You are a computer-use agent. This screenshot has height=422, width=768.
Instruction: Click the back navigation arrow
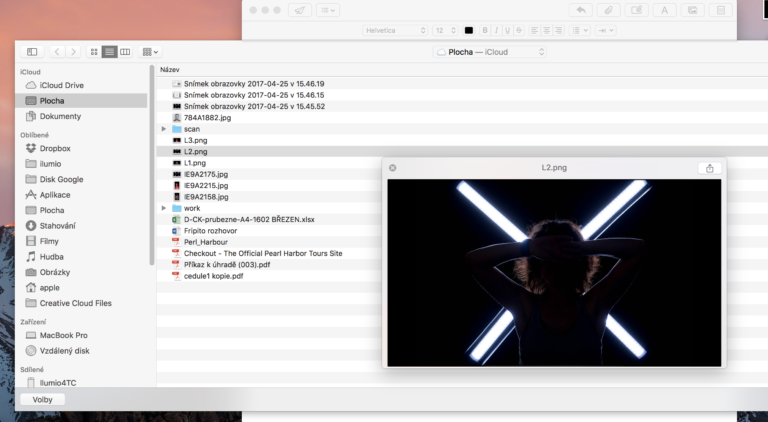tap(56, 51)
